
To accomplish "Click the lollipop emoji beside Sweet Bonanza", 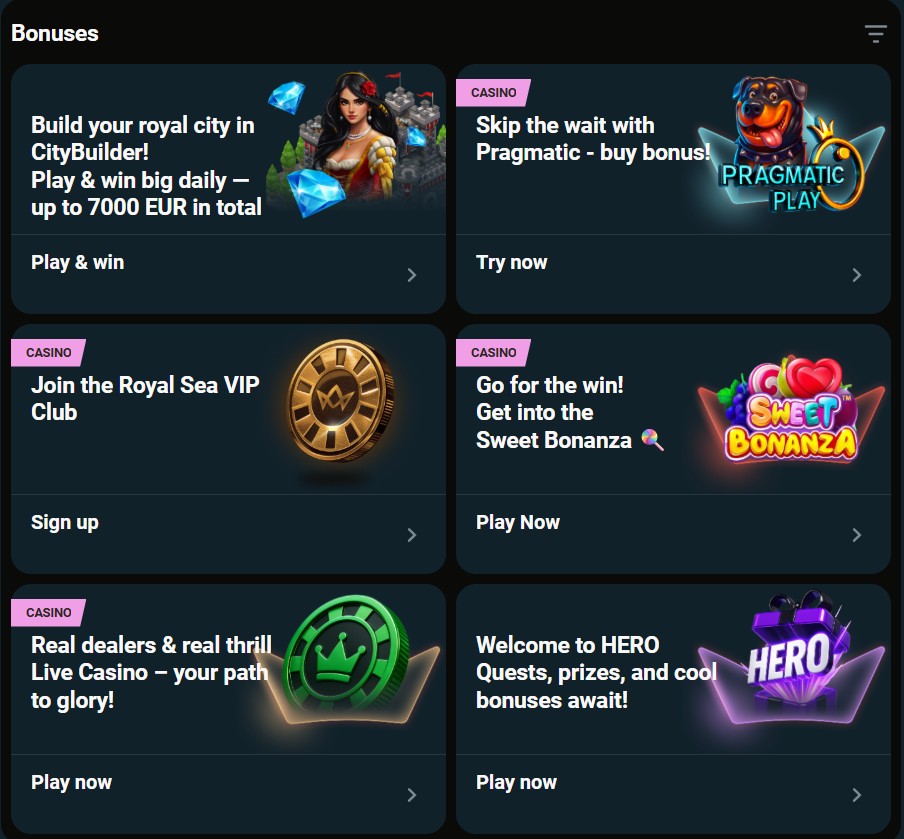I will pyautogui.click(x=652, y=440).
